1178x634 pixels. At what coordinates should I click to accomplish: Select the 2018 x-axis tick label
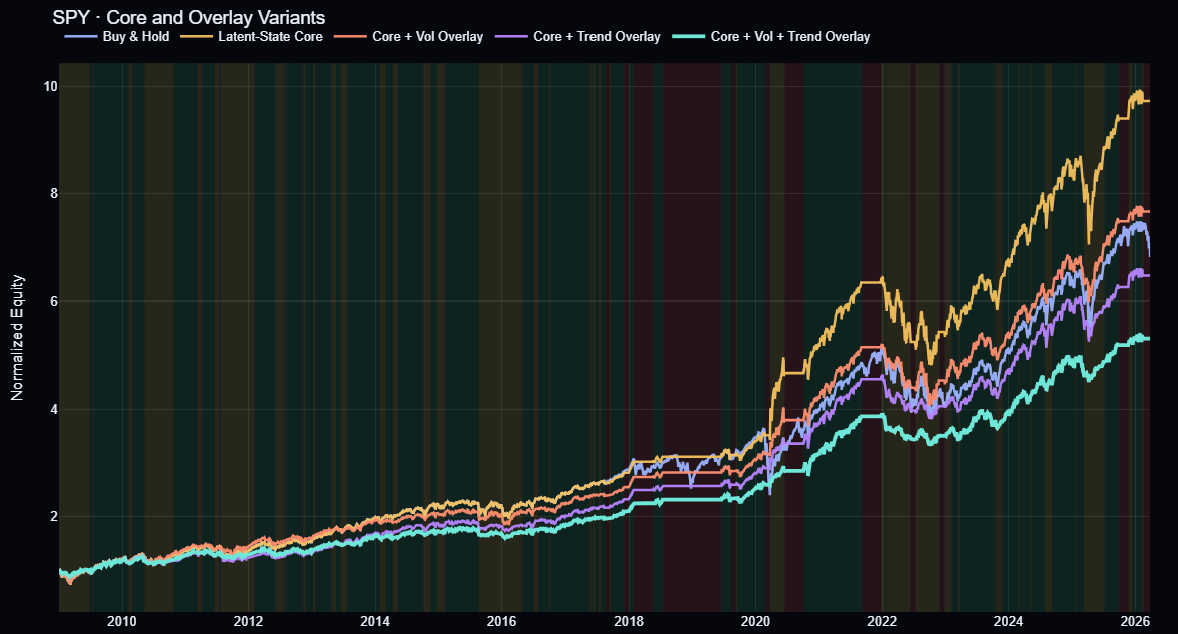pos(629,620)
